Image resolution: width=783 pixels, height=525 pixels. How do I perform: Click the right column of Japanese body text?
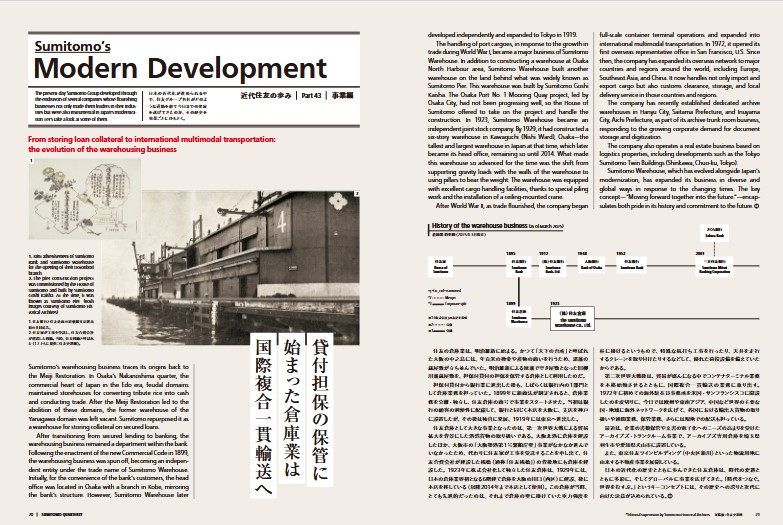pos(680,424)
